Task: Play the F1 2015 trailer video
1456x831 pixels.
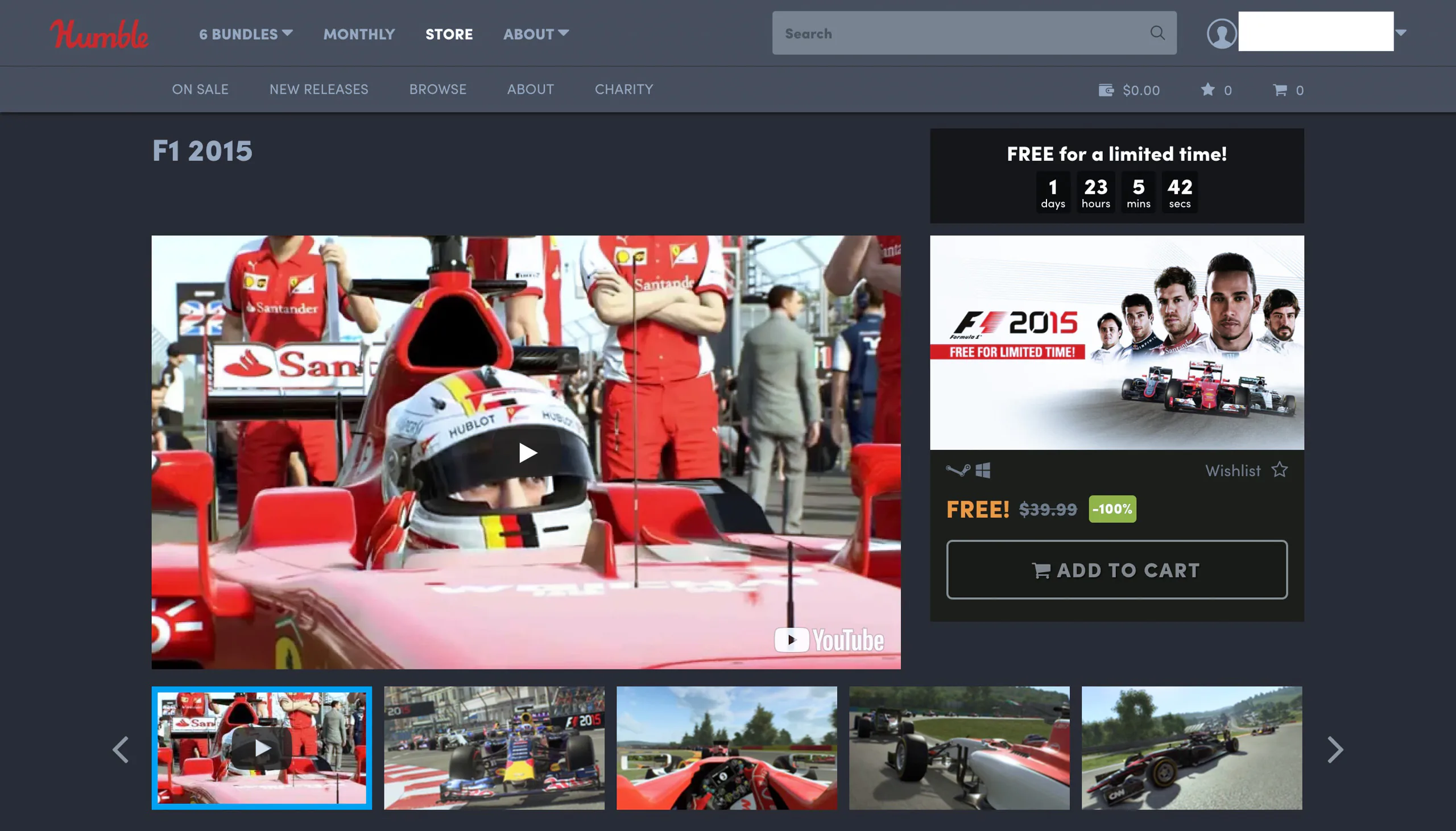Action: (527, 453)
